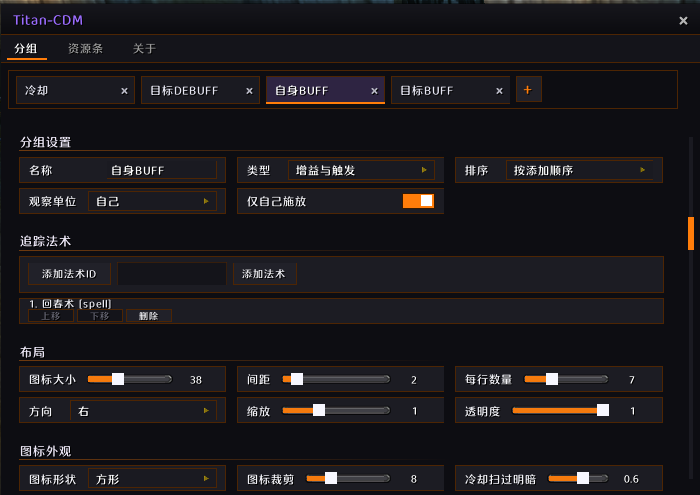Click the 透明度 slider handle

click(x=603, y=410)
